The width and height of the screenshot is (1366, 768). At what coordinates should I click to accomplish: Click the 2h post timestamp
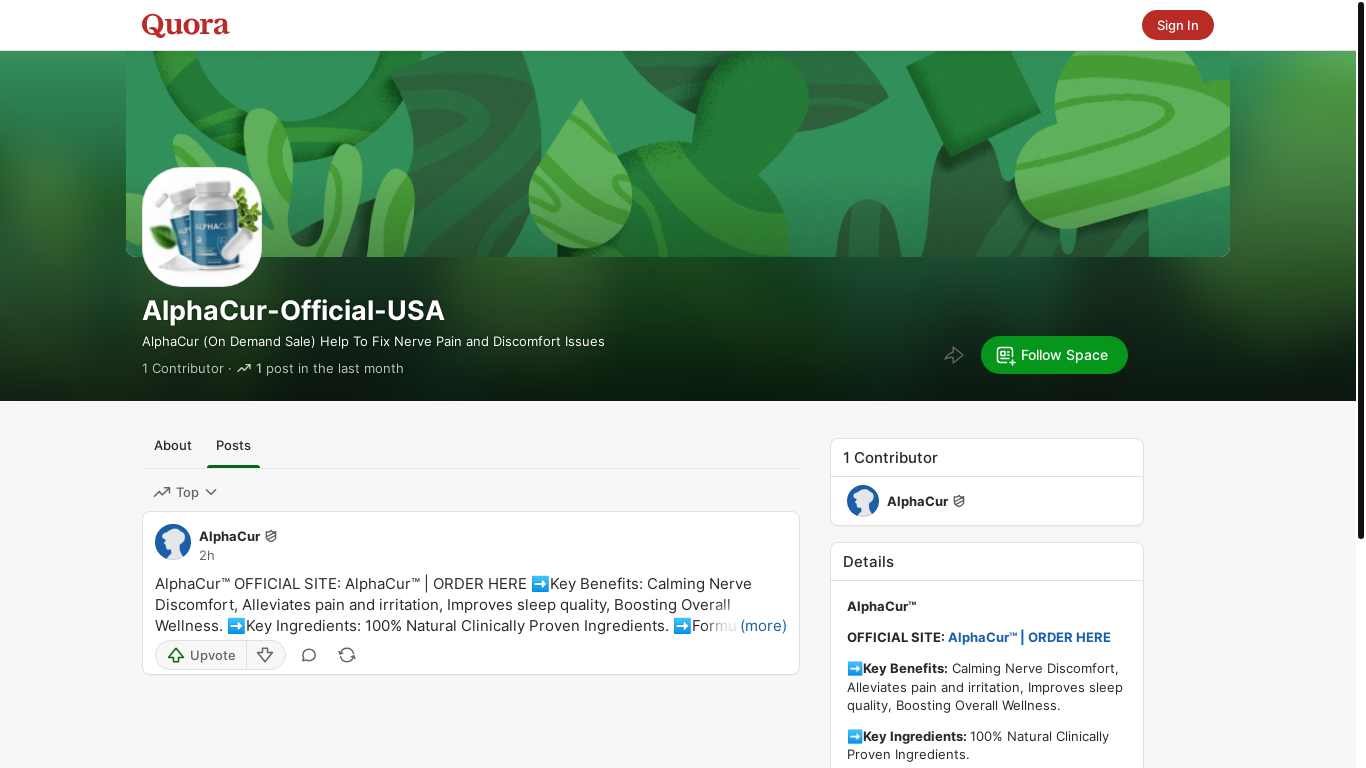pyautogui.click(x=206, y=555)
